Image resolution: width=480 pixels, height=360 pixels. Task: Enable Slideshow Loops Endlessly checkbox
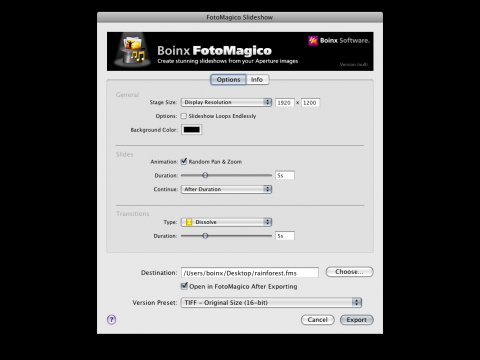(x=184, y=116)
